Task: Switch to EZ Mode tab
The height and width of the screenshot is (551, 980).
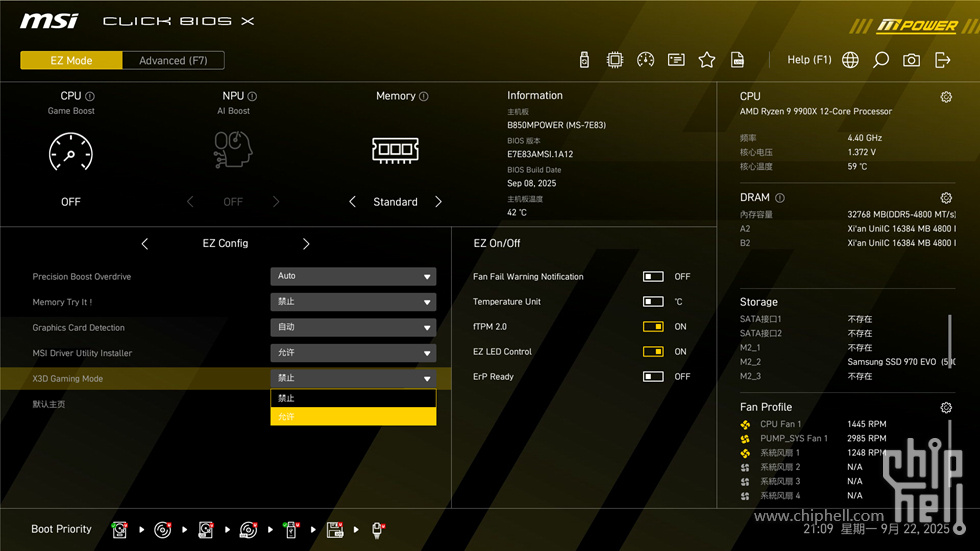Action: pos(71,61)
